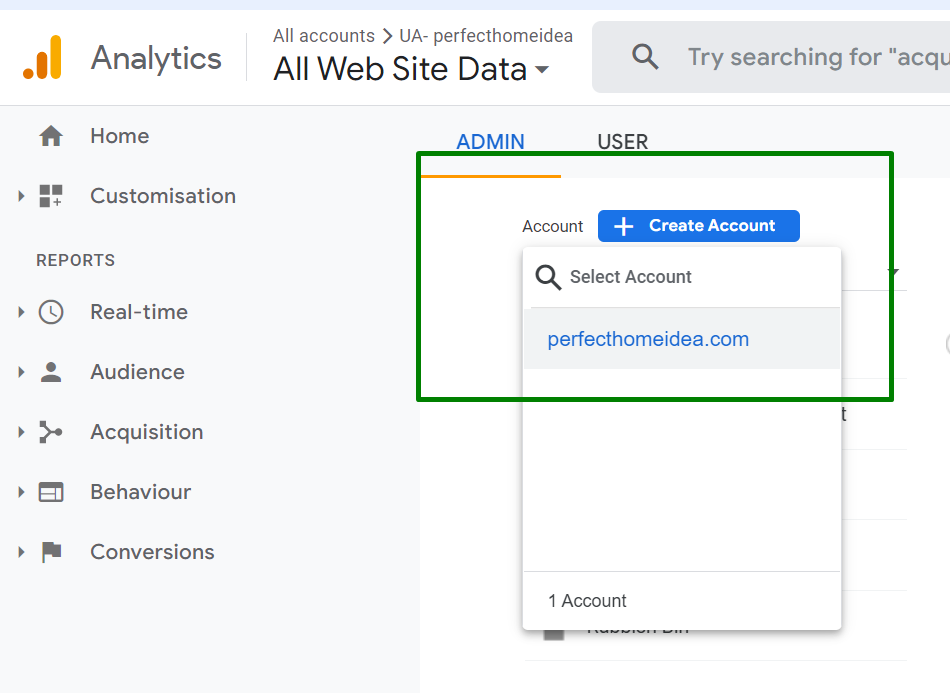
Task: Click the Conversions flag icon
Action: pyautogui.click(x=51, y=552)
